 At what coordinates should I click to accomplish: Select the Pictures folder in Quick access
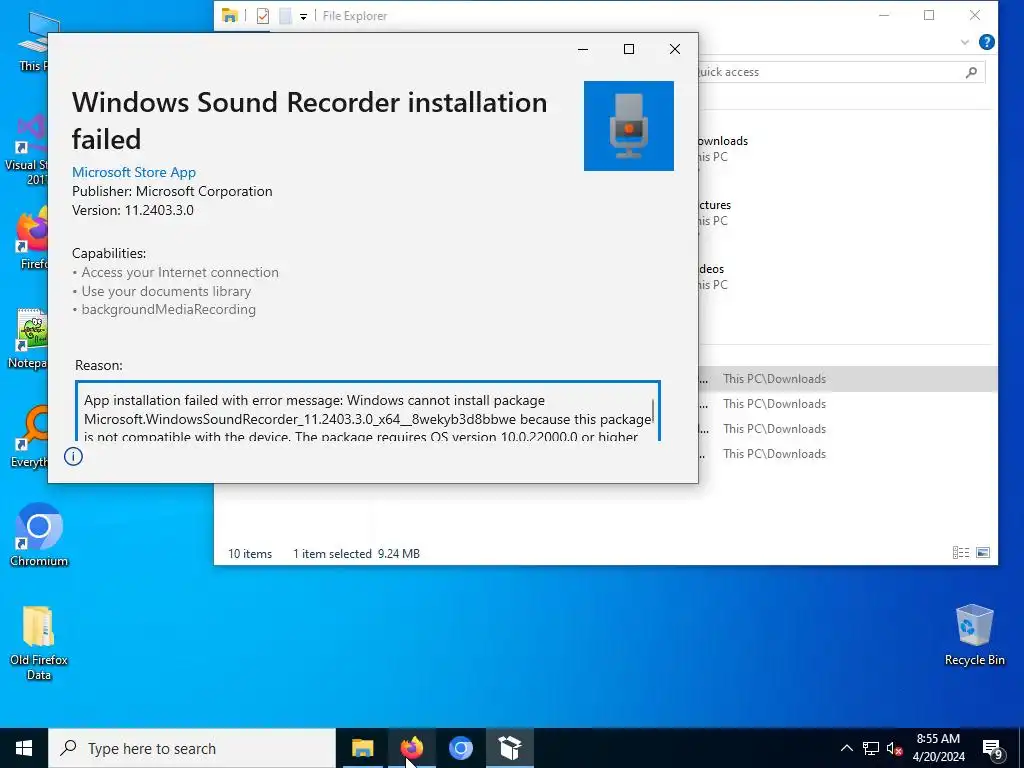click(714, 212)
